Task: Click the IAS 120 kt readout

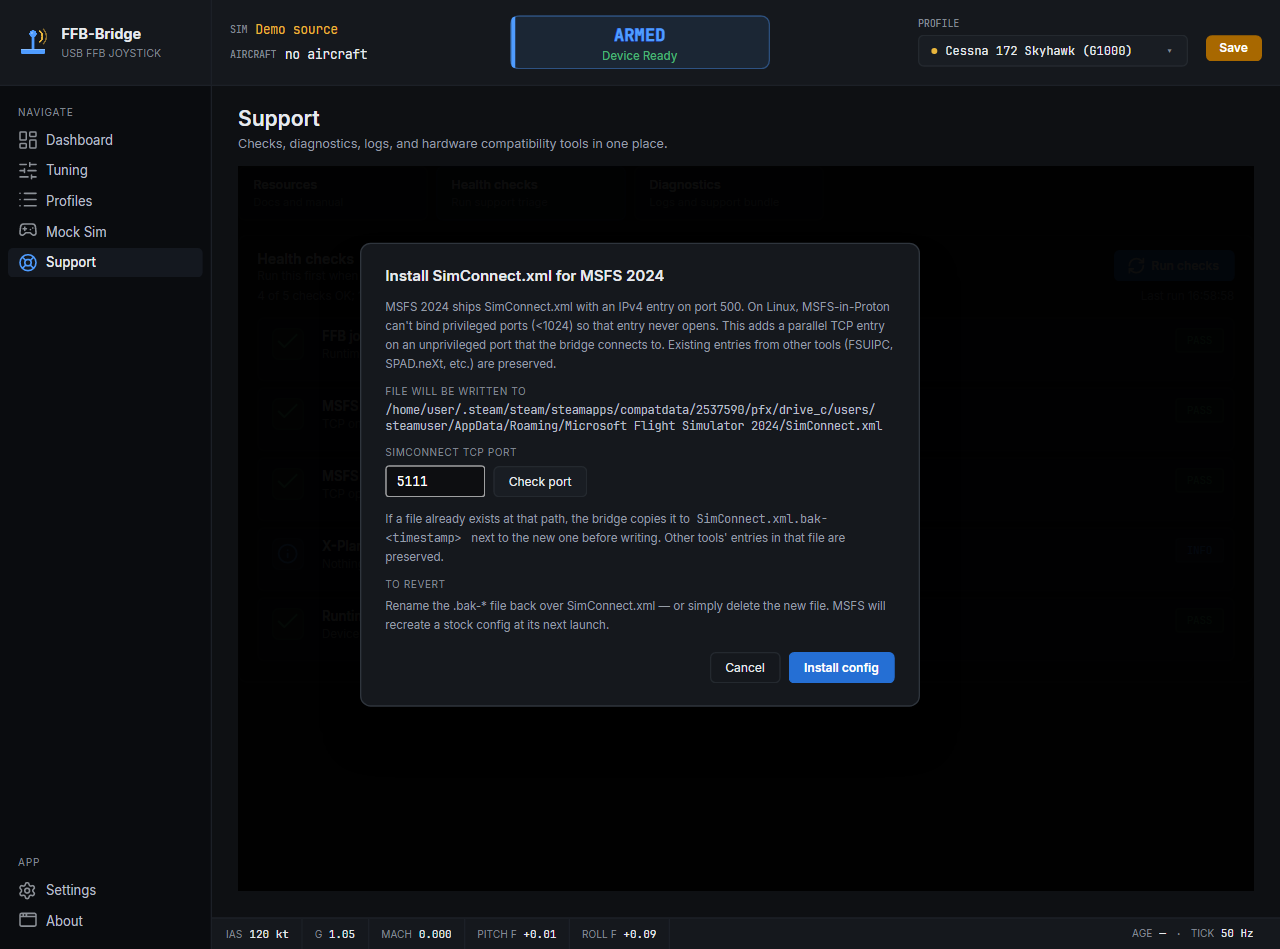Action: tap(257, 934)
